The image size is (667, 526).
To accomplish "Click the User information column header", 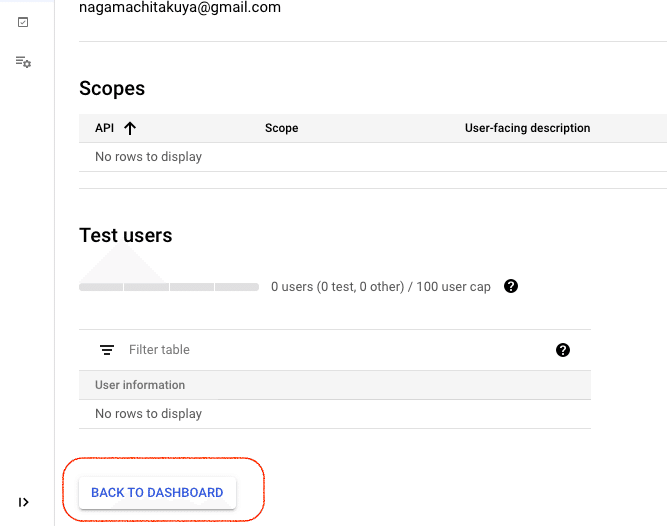I will coord(140,385).
